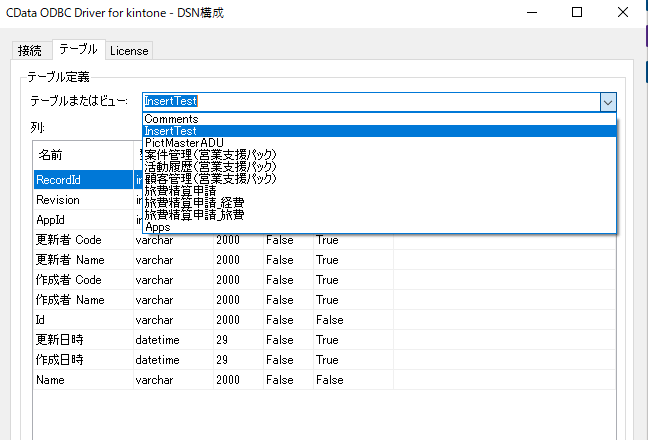Image resolution: width=648 pixels, height=440 pixels.
Task: Maximize the CData ODBC Driver window
Action: pyautogui.click(x=577, y=14)
